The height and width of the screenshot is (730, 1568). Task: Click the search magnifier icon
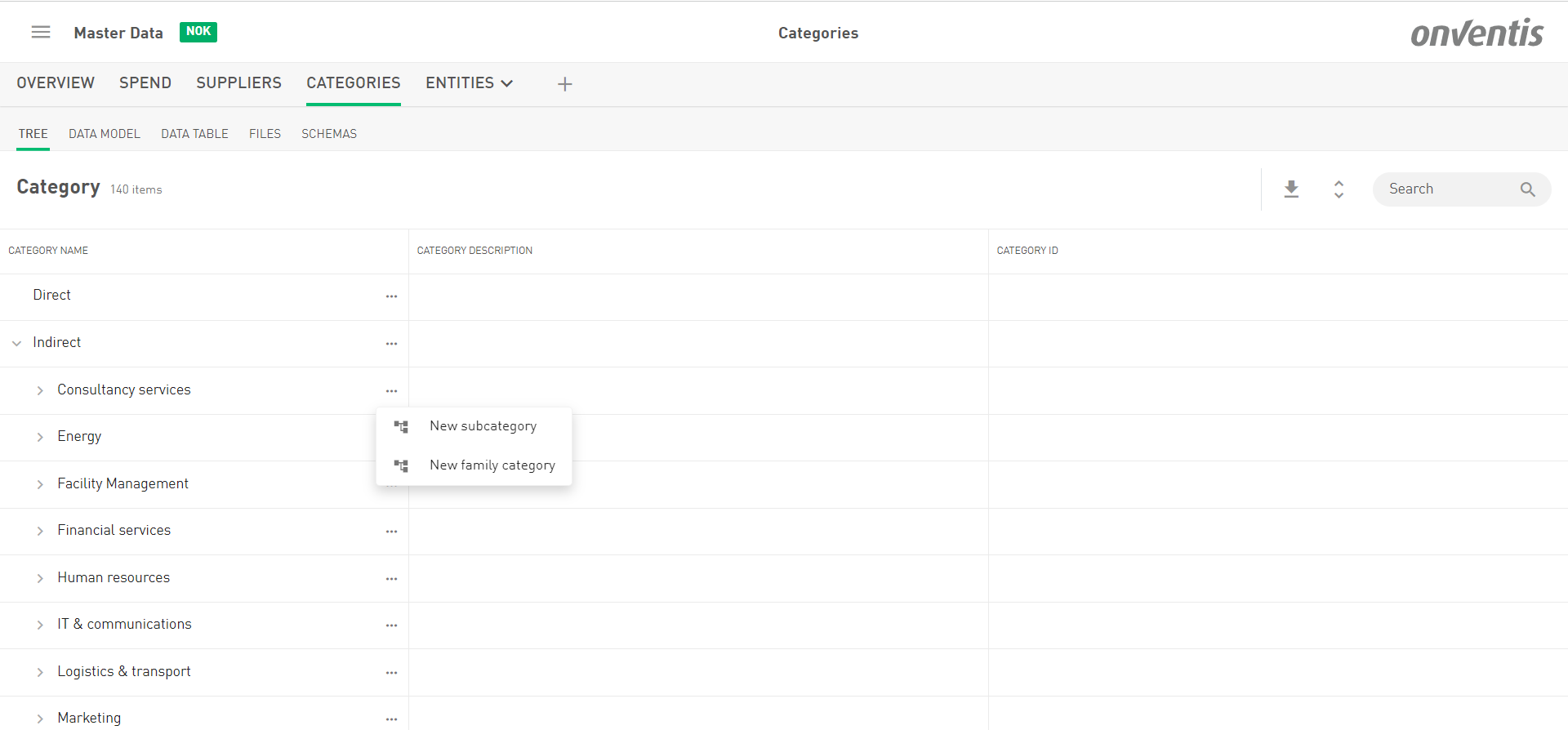click(1527, 189)
